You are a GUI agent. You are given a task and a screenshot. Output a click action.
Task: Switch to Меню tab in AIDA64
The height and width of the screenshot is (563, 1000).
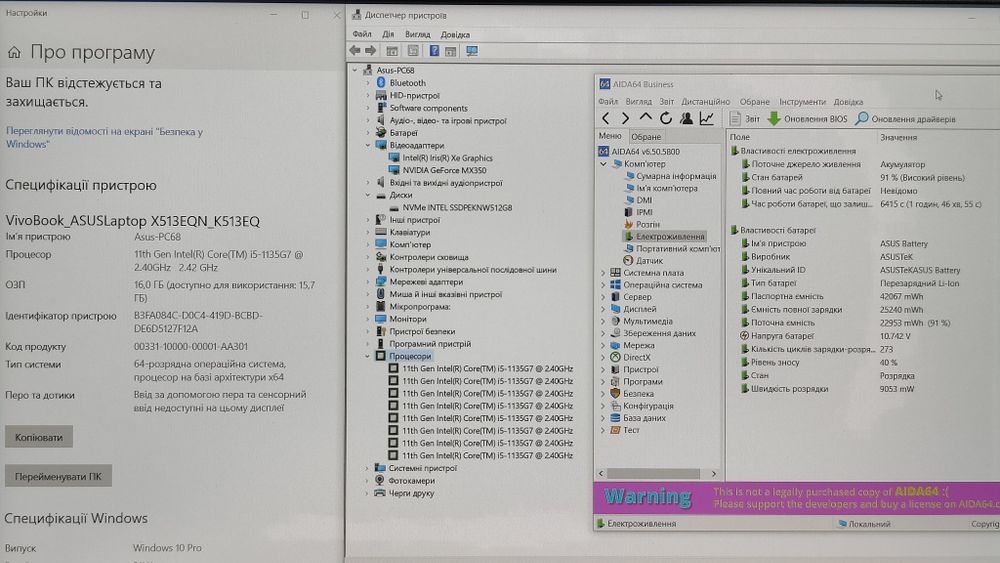[x=610, y=136]
